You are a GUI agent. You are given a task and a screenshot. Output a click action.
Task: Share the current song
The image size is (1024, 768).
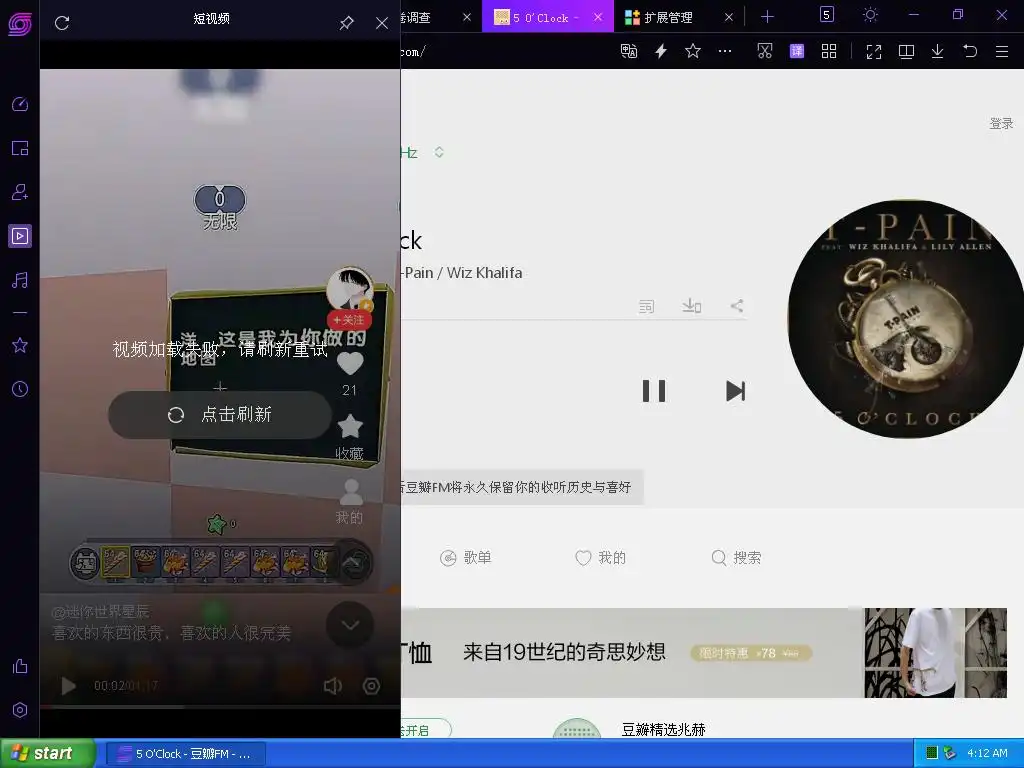pyautogui.click(x=737, y=306)
